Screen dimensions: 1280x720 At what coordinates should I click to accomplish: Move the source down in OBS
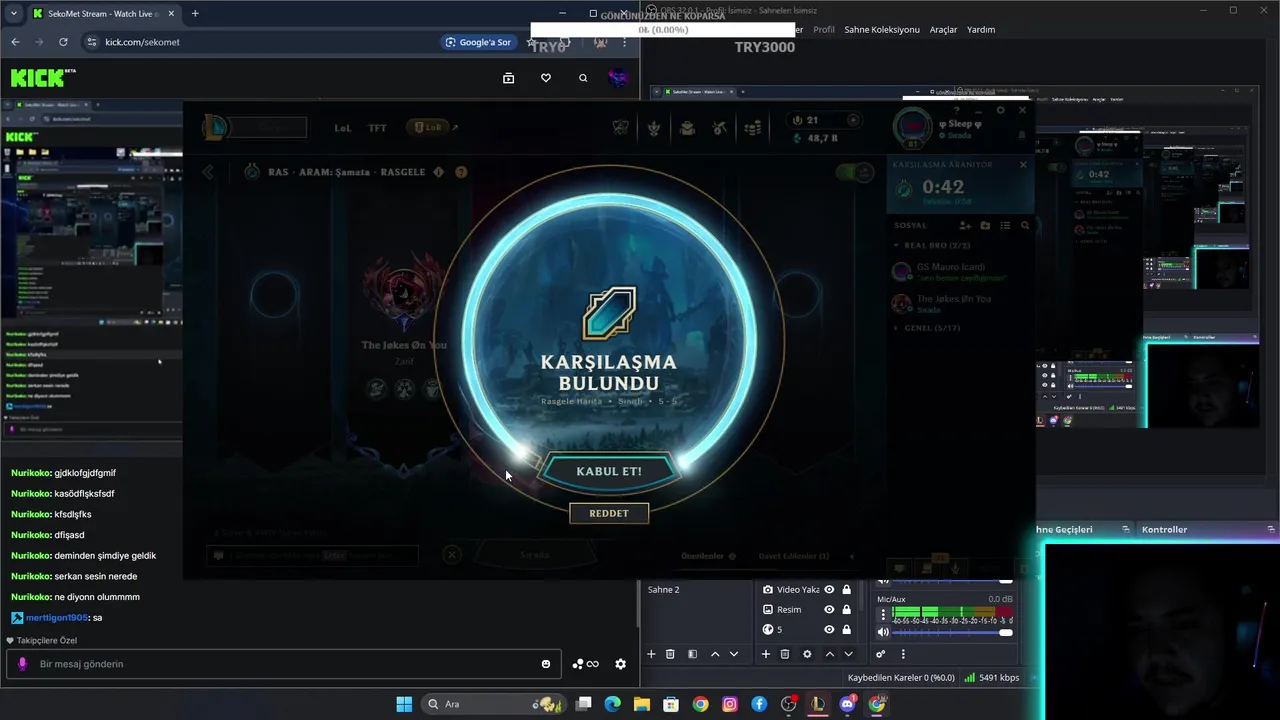pyautogui.click(x=848, y=654)
